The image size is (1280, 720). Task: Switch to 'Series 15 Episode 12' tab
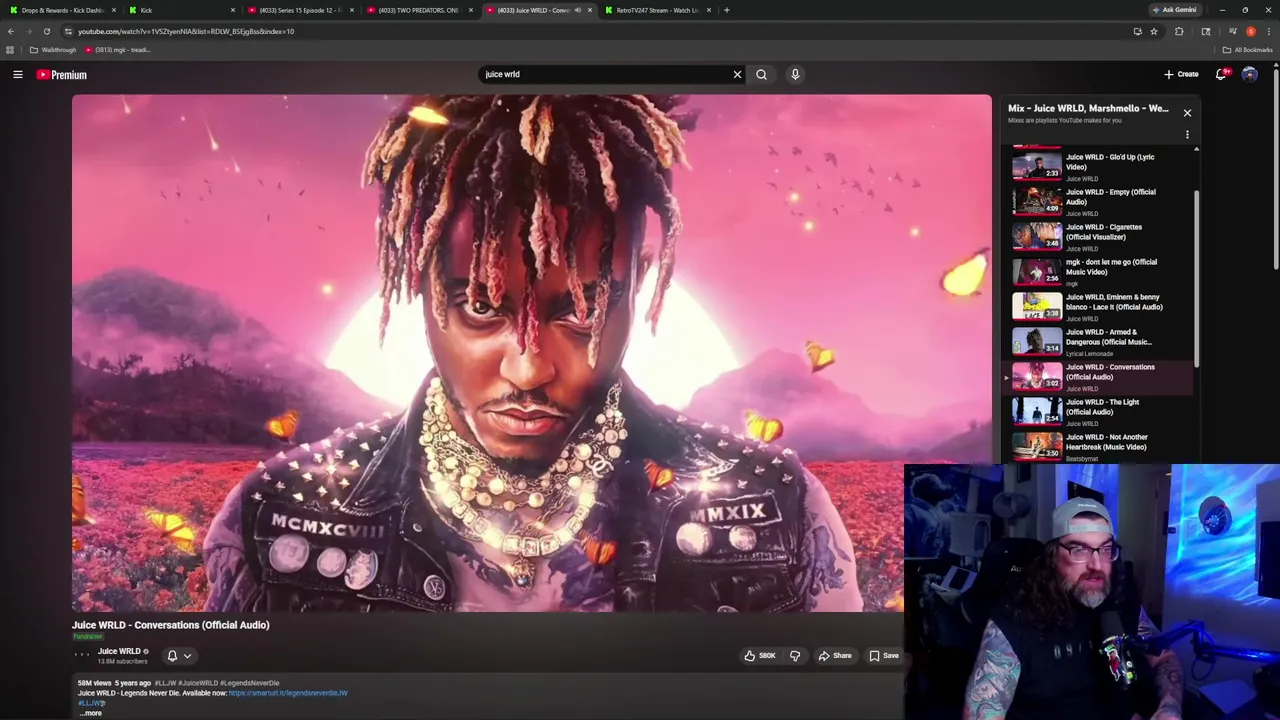tap(300, 10)
